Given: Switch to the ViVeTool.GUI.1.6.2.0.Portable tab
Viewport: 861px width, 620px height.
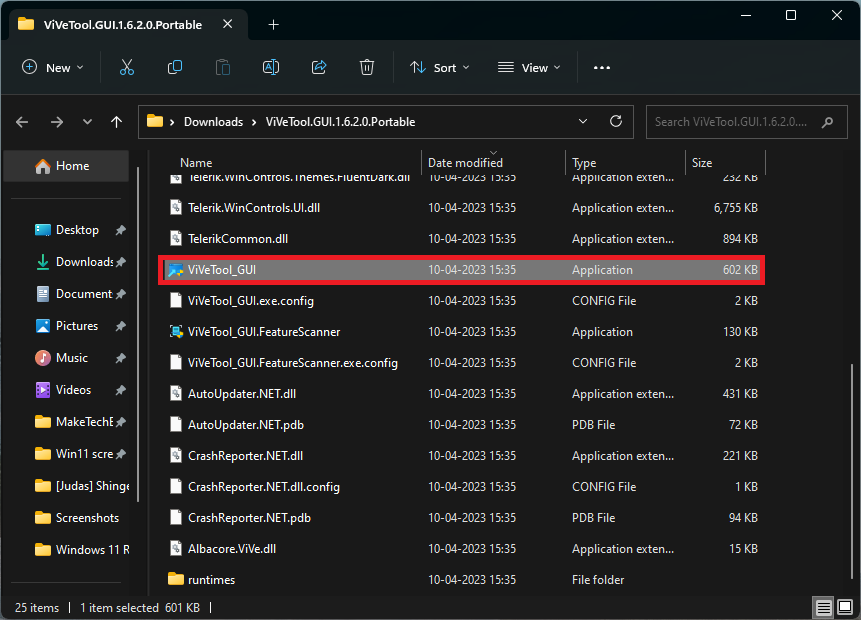Looking at the screenshot, I should pos(120,17).
